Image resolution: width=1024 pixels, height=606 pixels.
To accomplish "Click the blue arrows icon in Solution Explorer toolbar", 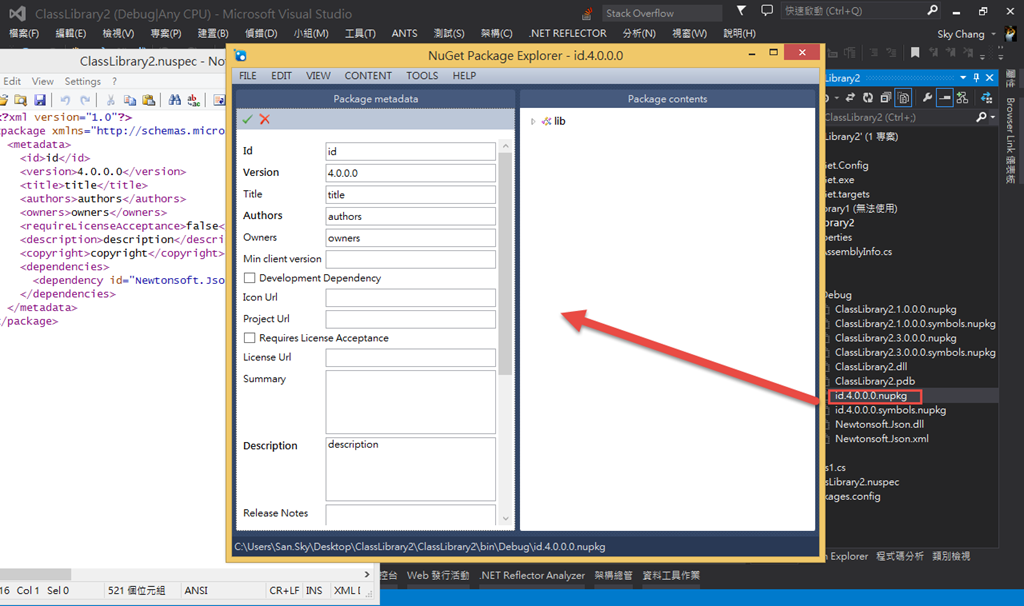I will click(987, 98).
